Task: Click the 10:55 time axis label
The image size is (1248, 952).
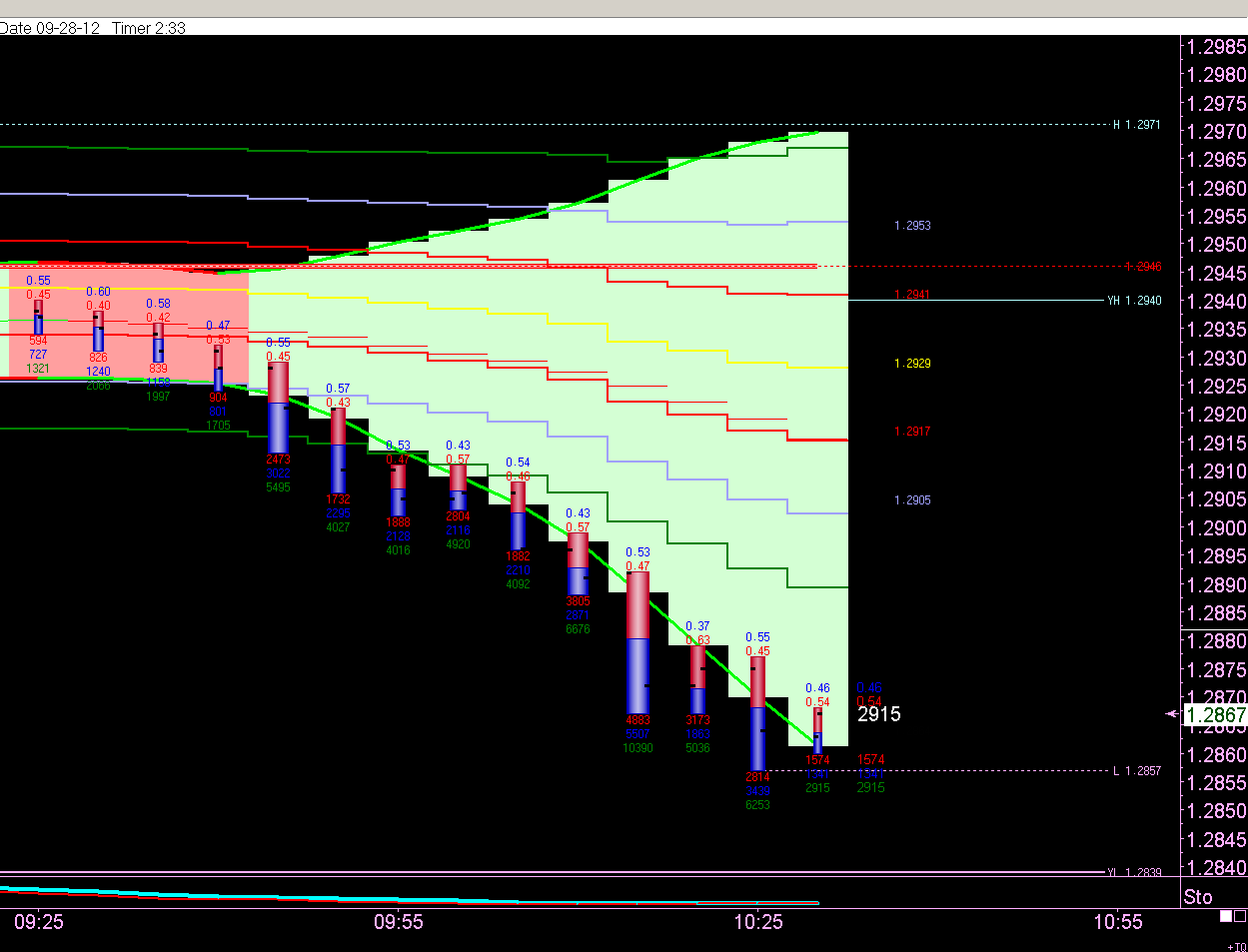Action: [1118, 922]
